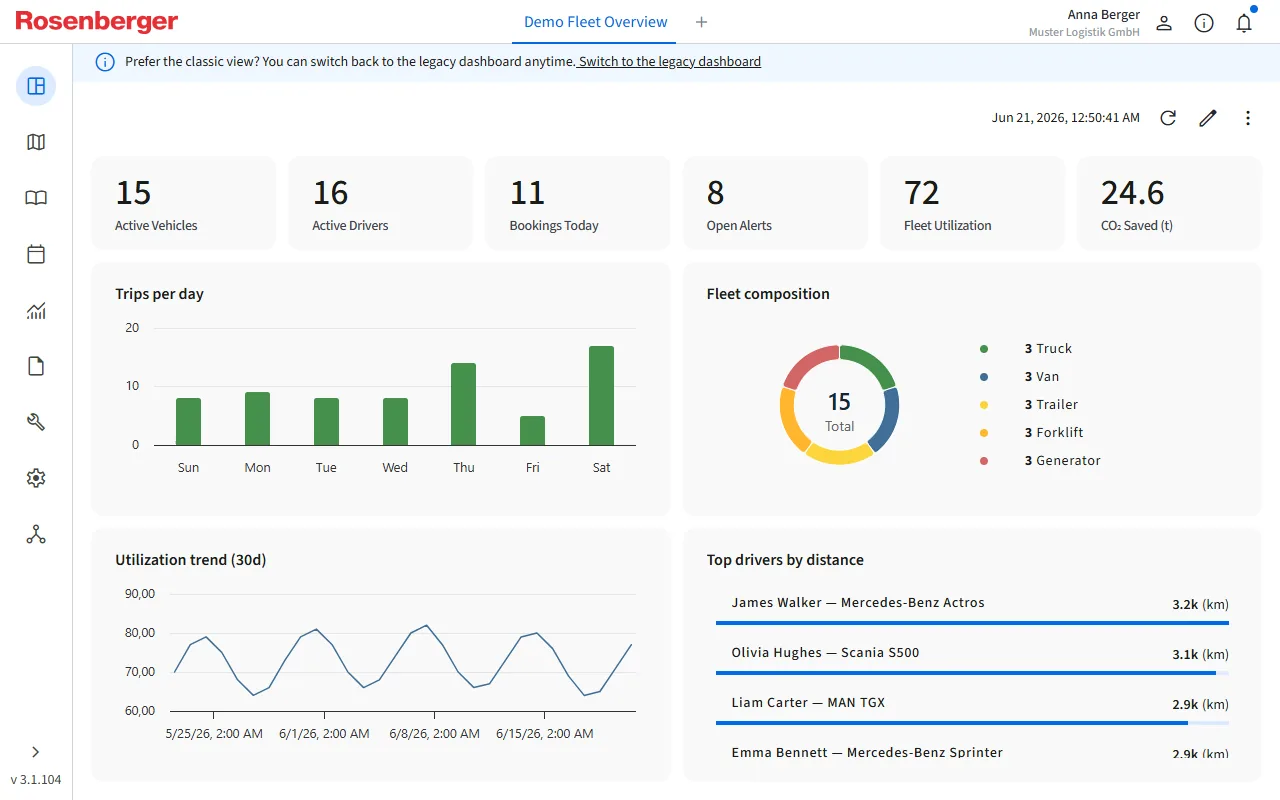Click the green Truck donut segment
The height and width of the screenshot is (800, 1280).
click(871, 362)
